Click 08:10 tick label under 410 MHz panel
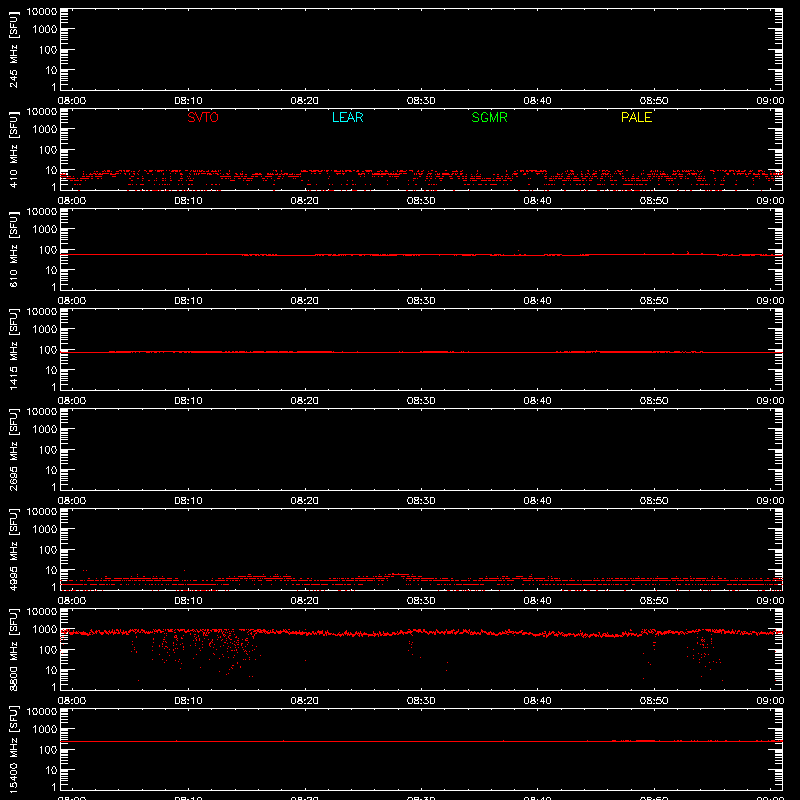 tap(188, 201)
